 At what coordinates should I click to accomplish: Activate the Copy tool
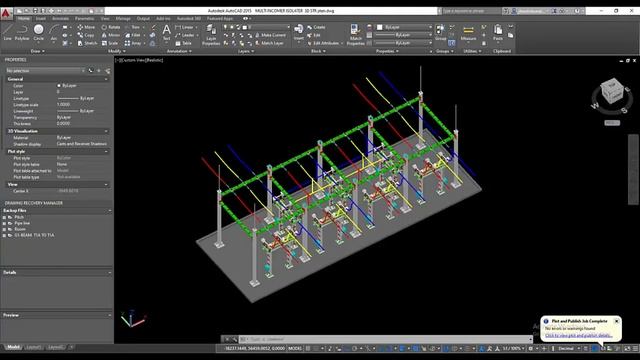click(86, 35)
